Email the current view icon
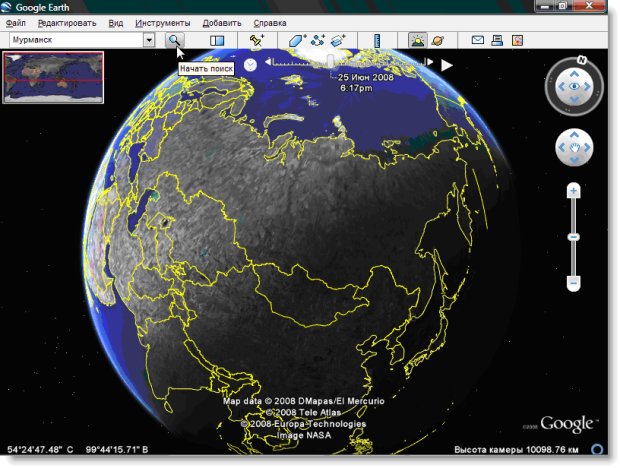The height and width of the screenshot is (468, 620). pos(478,40)
